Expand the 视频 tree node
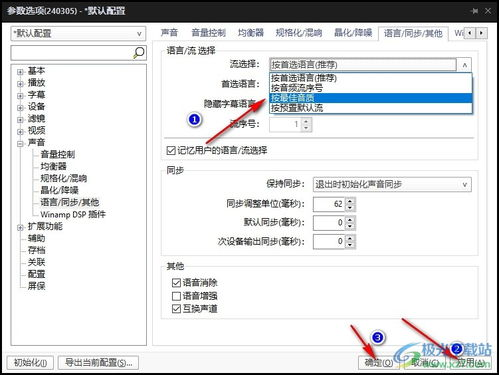The image size is (499, 375). (x=20, y=132)
